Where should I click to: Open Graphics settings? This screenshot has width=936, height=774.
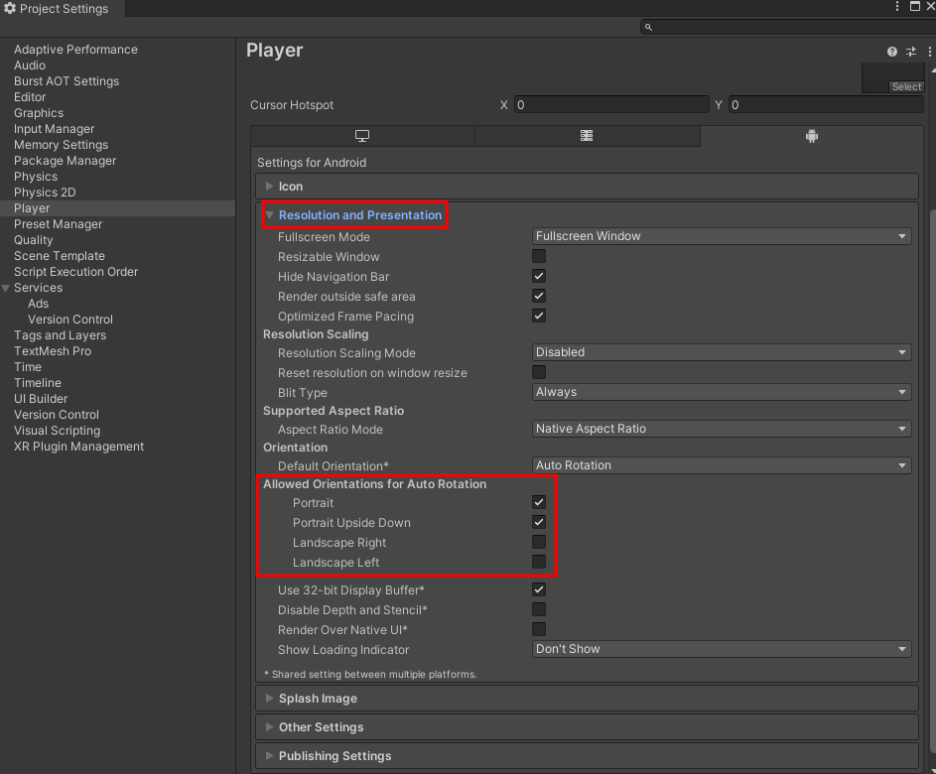coord(39,113)
